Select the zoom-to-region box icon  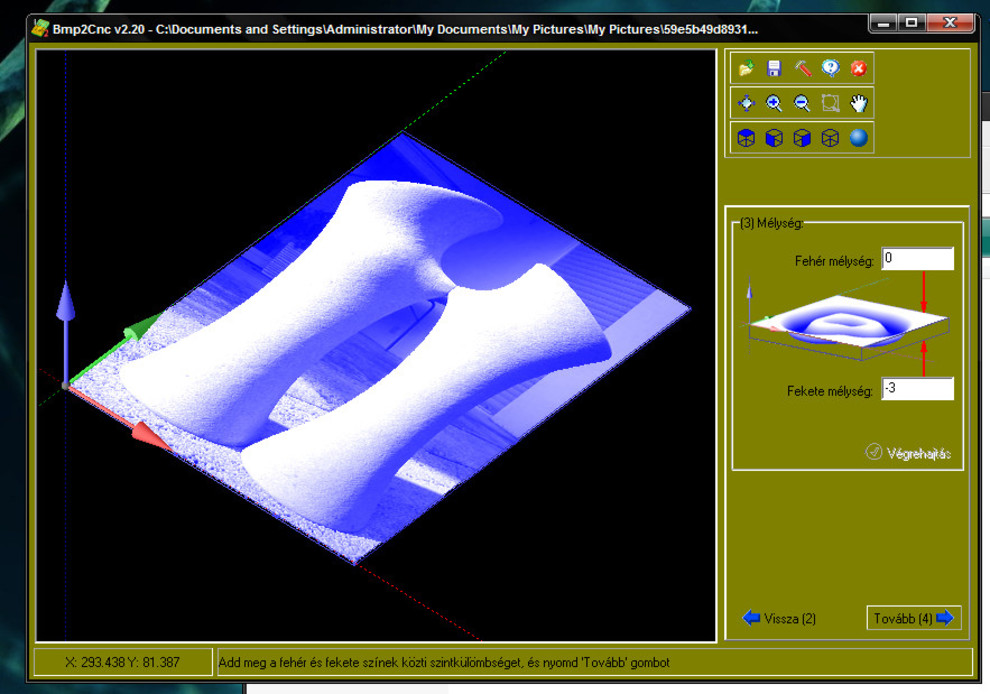pos(830,103)
